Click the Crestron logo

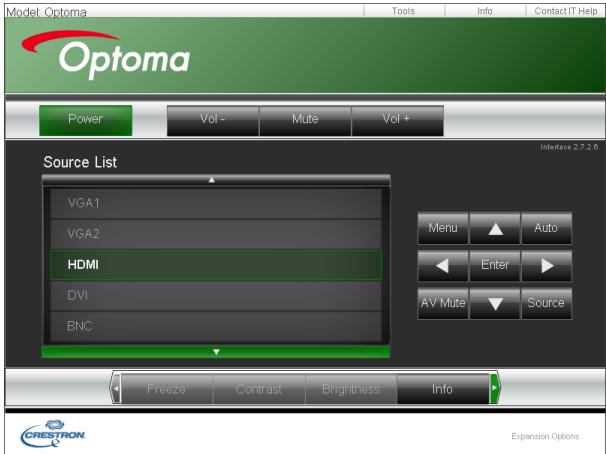[x=53, y=434]
